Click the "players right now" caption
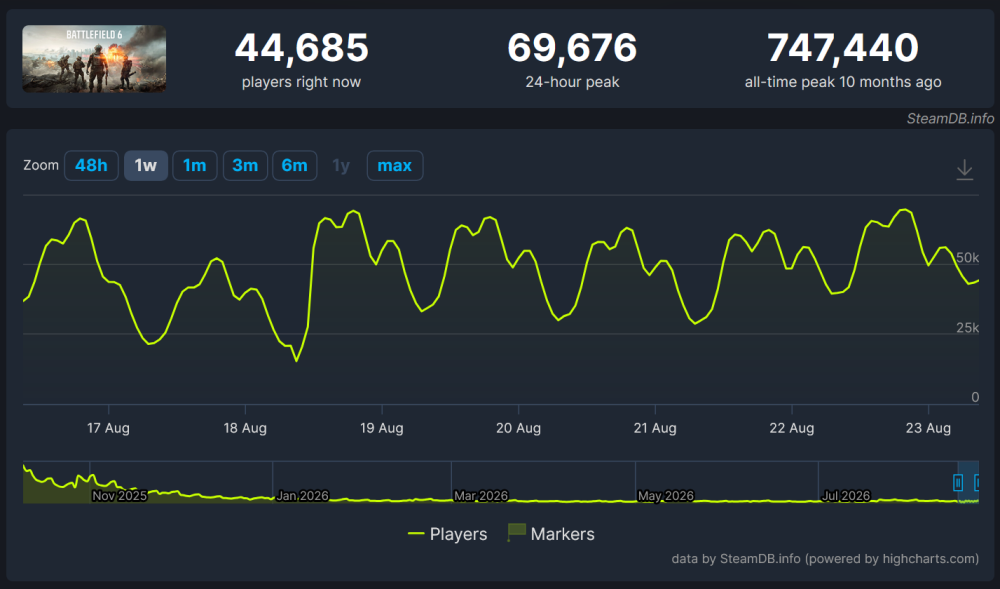Viewport: 1000px width, 589px height. click(x=301, y=82)
